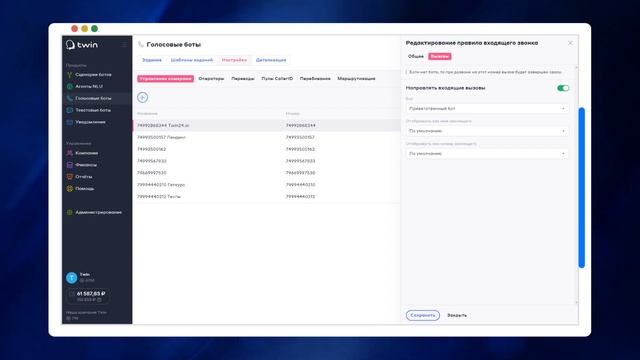This screenshot has height=360, width=640.
Task: Open the caller number display dropdown
Action: pos(487,153)
